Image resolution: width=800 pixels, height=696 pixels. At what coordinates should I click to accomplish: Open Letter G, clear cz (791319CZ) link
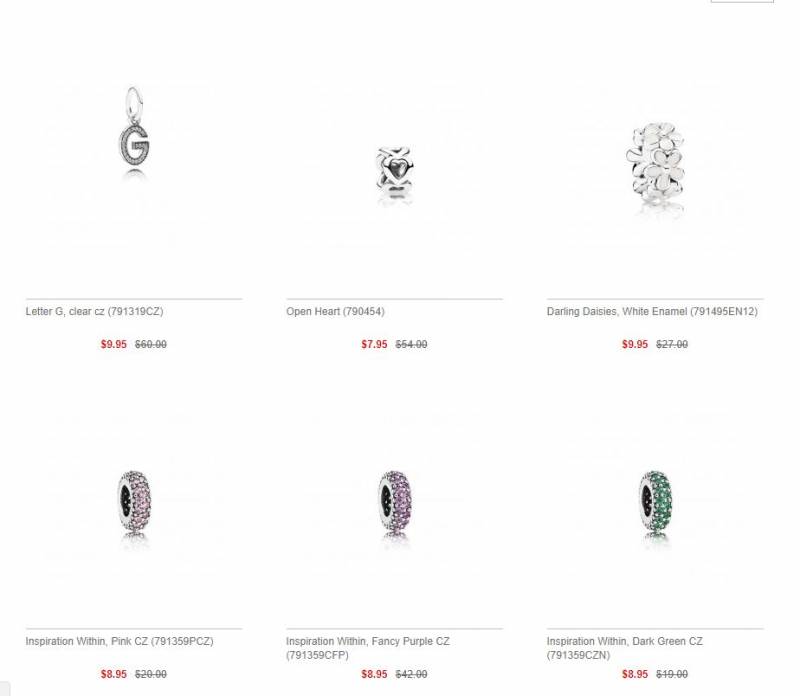click(94, 311)
